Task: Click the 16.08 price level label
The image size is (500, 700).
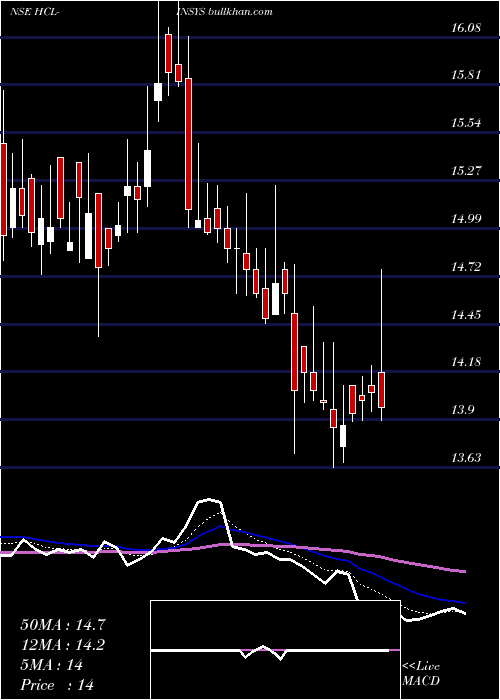Action: click(466, 28)
